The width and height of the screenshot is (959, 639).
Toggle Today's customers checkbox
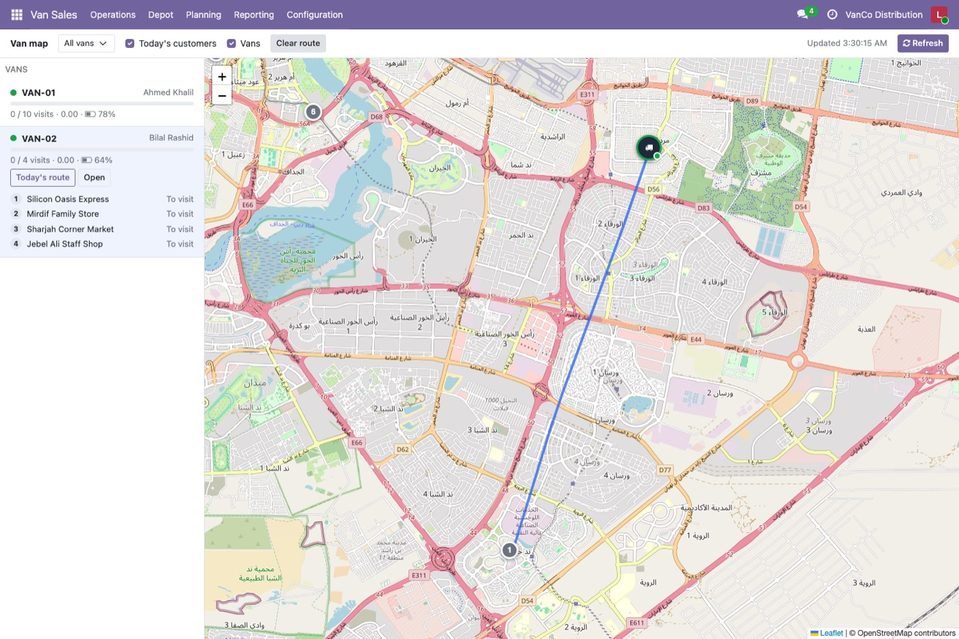tap(130, 43)
